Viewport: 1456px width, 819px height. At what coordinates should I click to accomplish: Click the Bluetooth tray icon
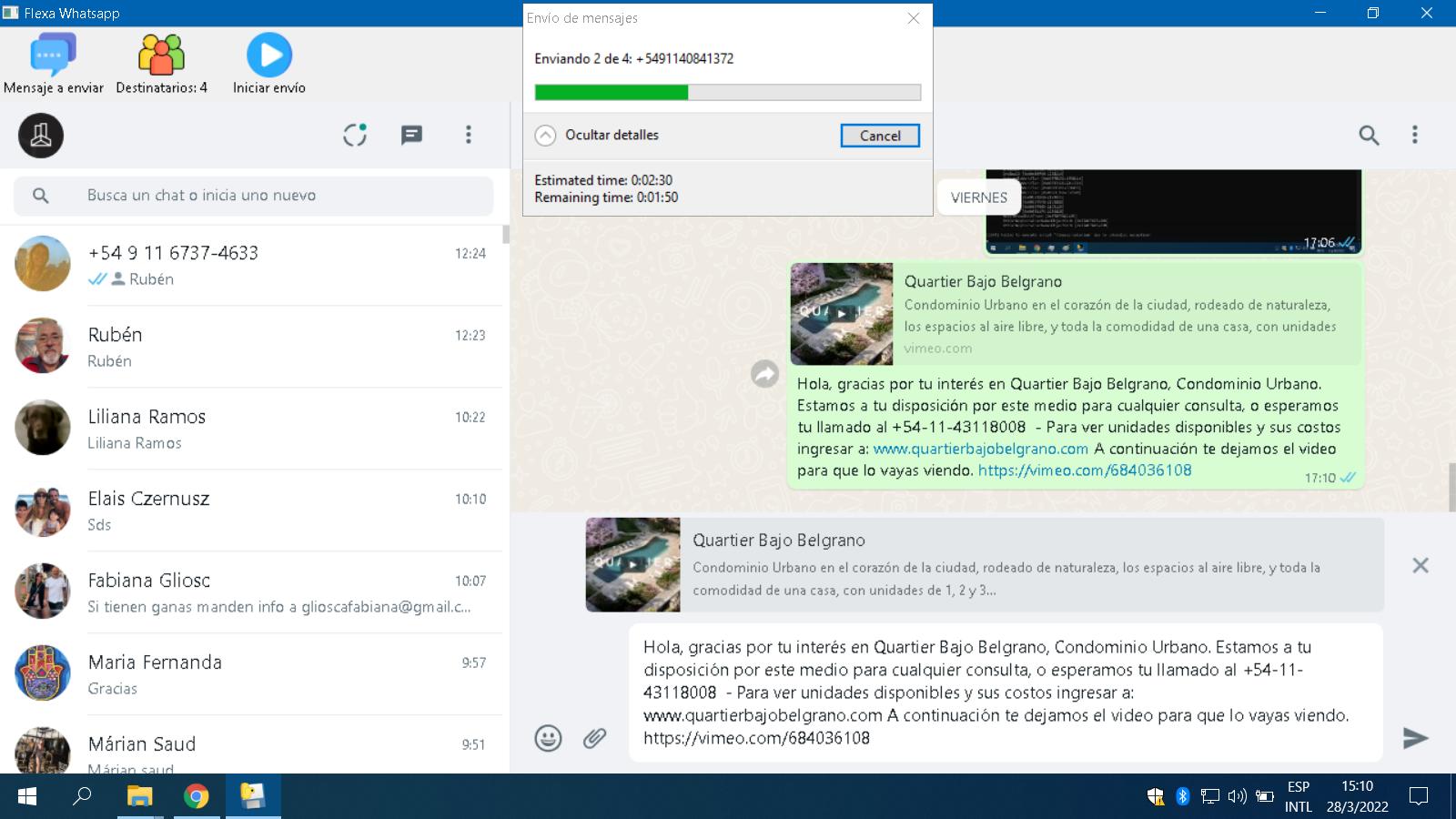tap(1182, 796)
